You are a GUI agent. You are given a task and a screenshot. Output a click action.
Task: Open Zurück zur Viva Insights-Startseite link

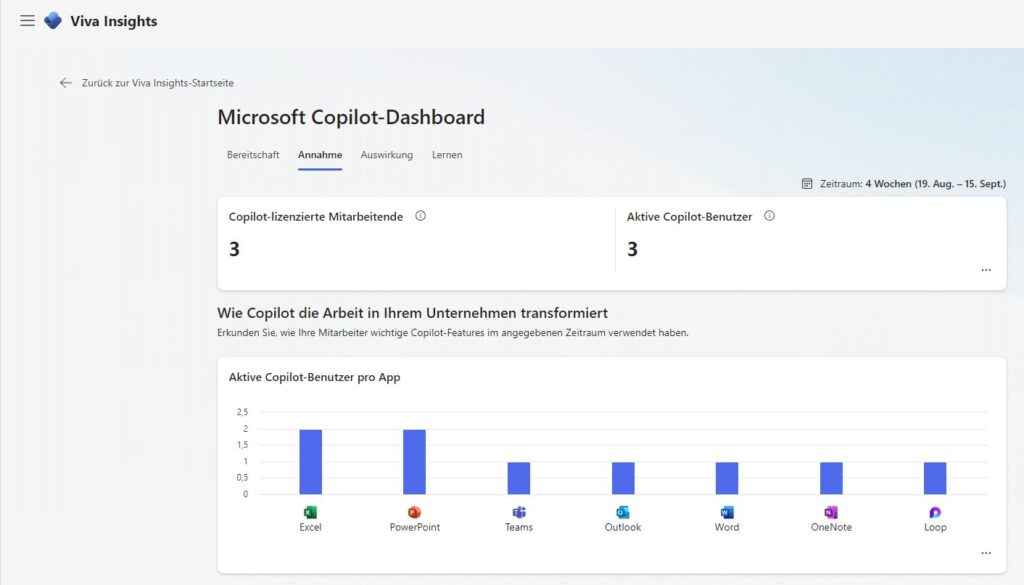[x=157, y=83]
